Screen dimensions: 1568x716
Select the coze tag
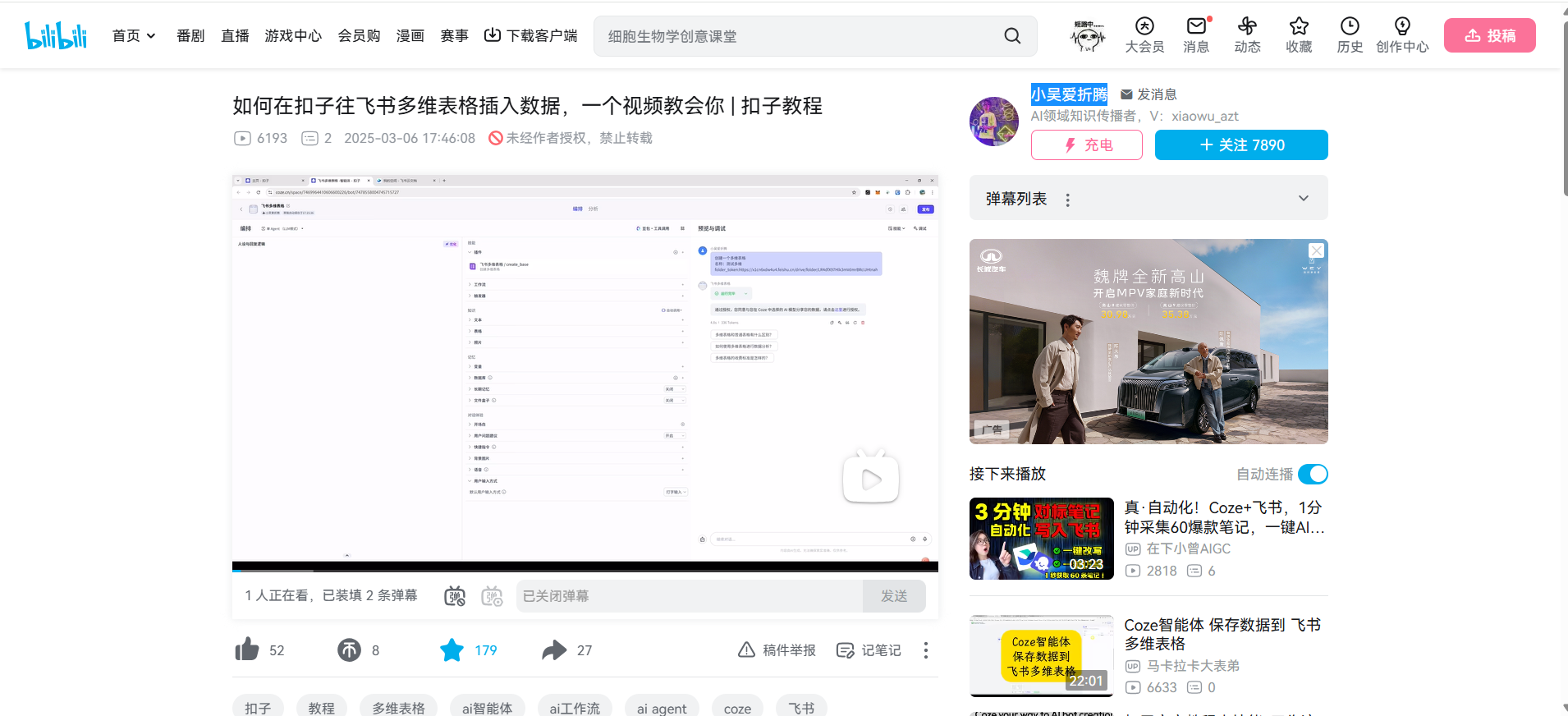point(737,707)
